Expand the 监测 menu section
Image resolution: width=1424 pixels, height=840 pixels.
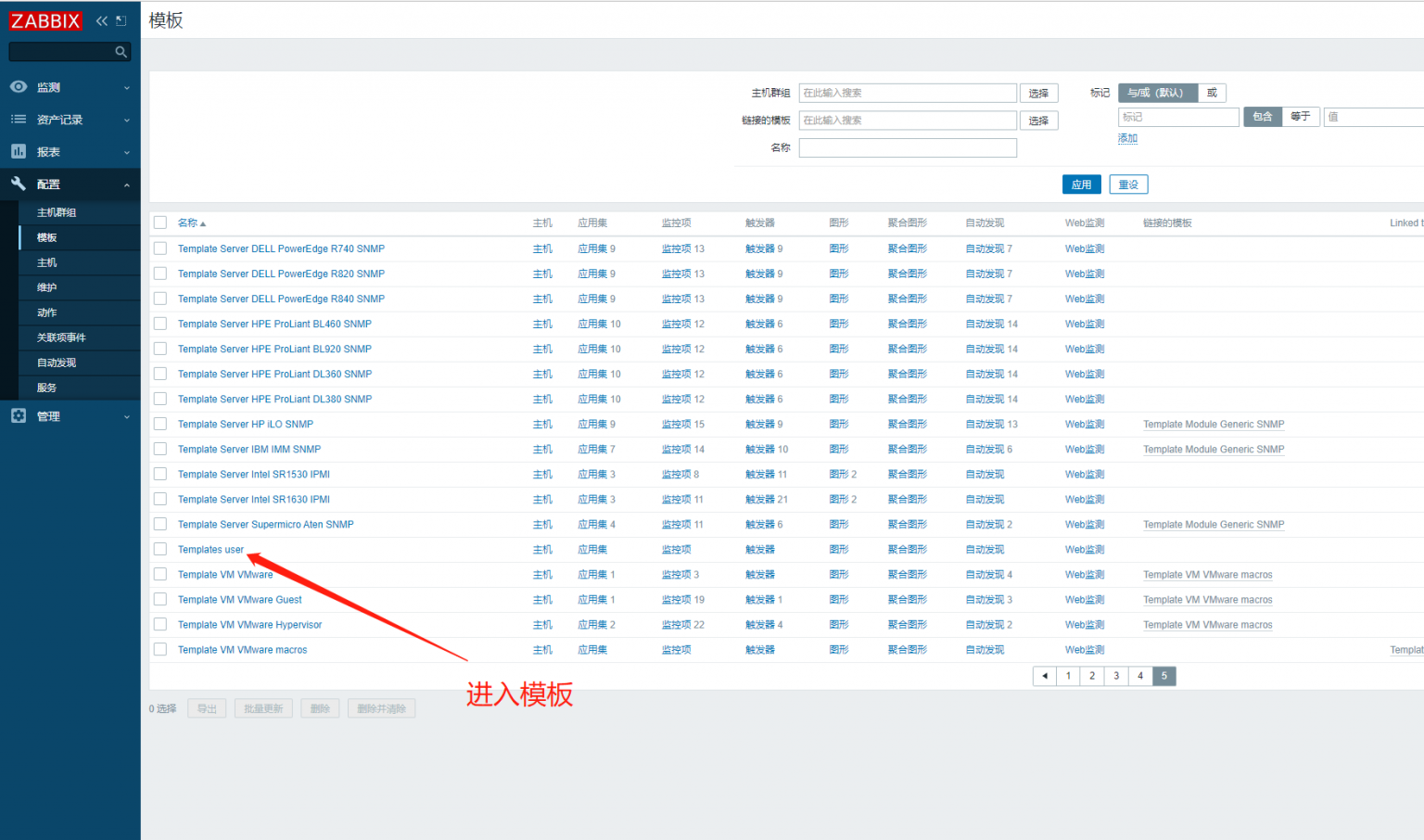coord(70,87)
